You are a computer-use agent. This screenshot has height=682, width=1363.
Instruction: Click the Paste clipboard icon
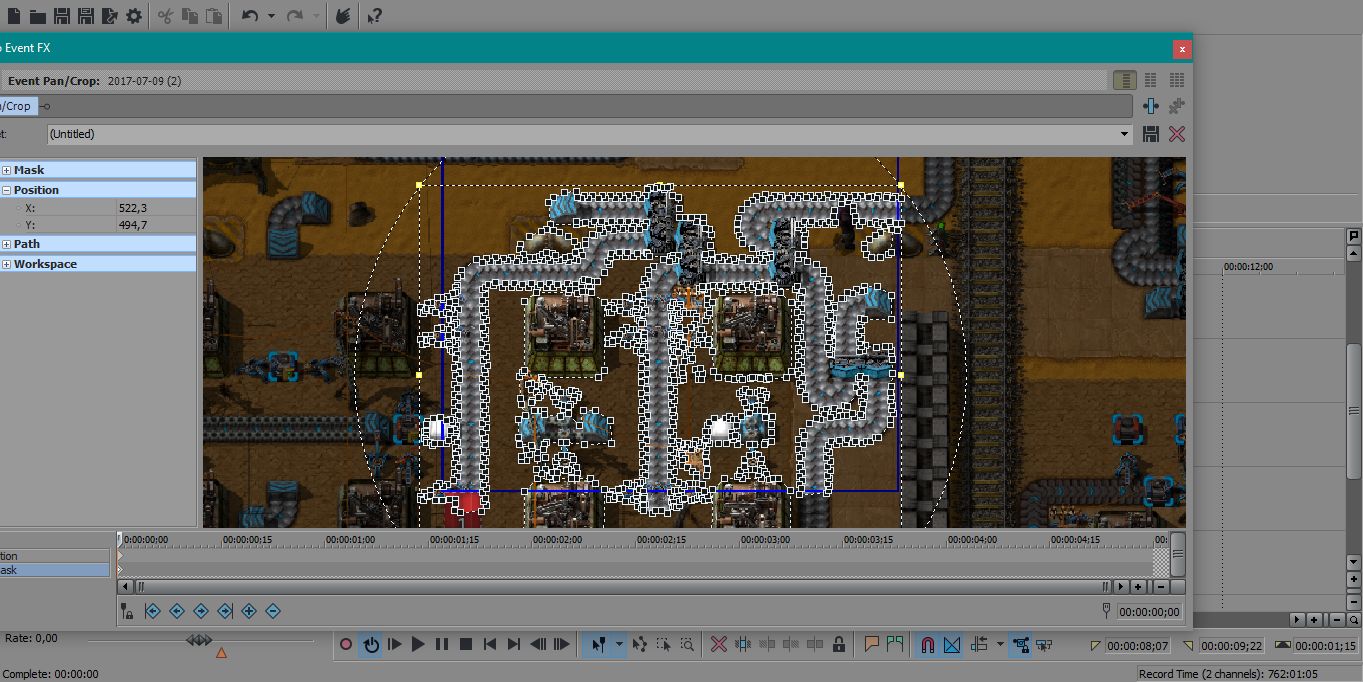[x=214, y=16]
